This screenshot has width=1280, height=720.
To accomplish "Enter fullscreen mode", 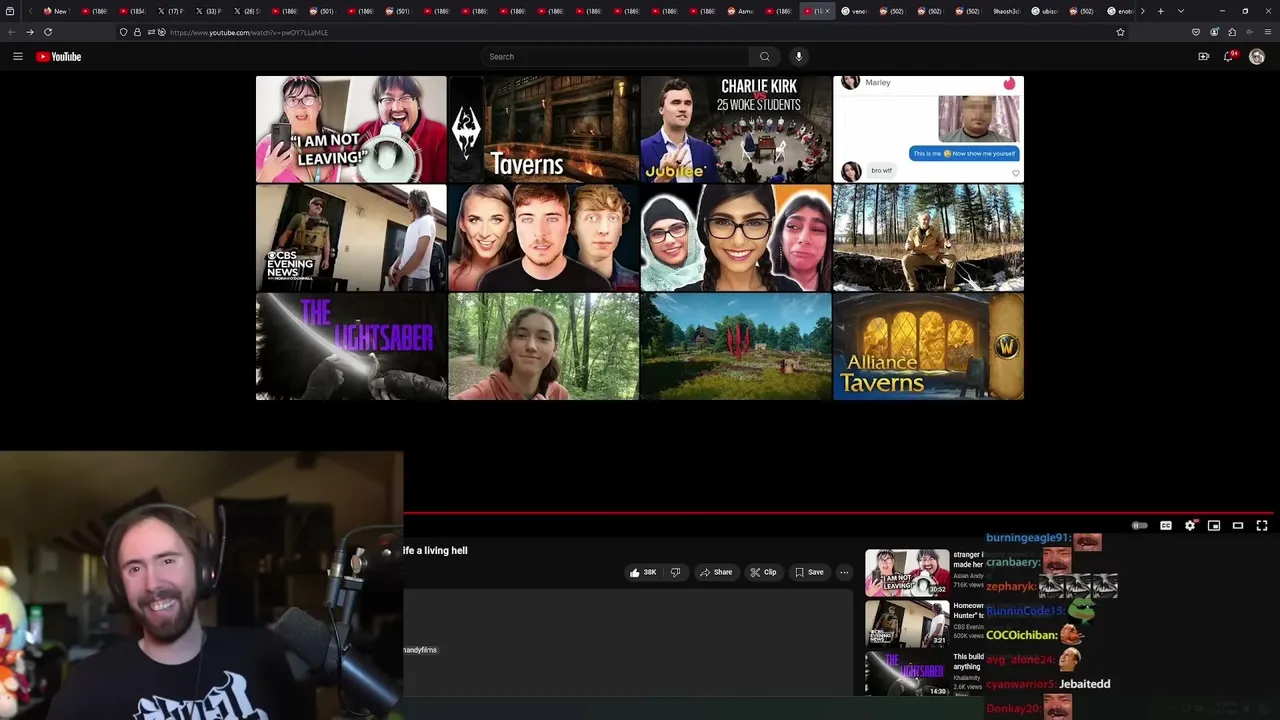I will coord(1262,525).
